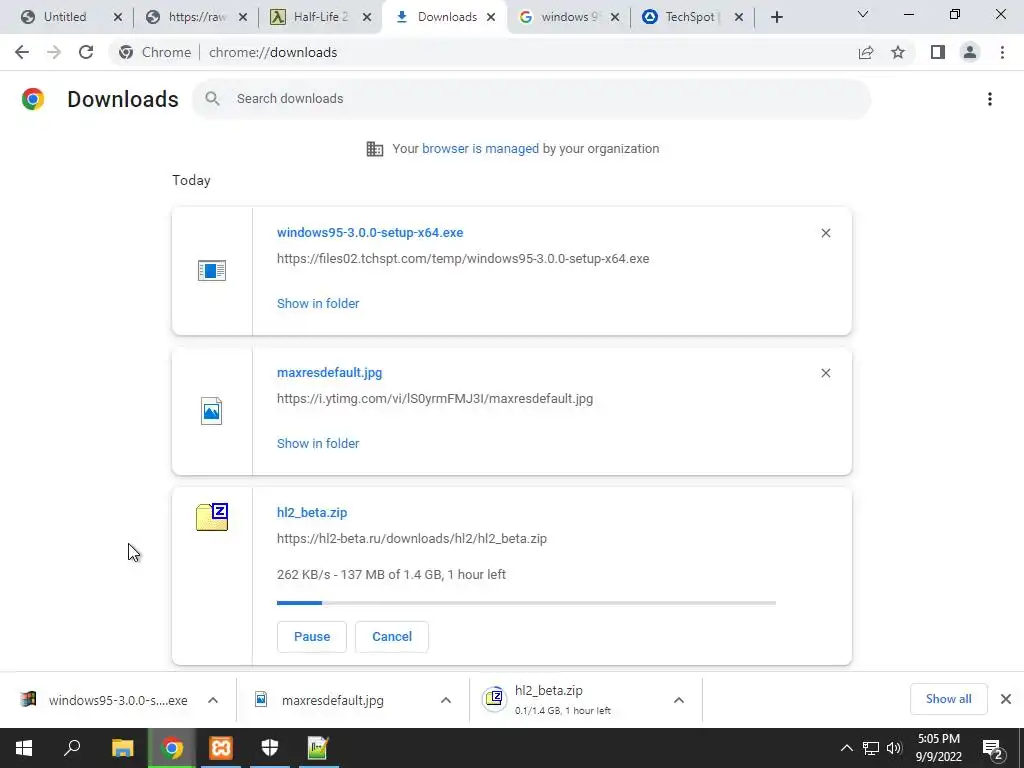Open Chrome's three-dot main menu

click(x=1002, y=52)
